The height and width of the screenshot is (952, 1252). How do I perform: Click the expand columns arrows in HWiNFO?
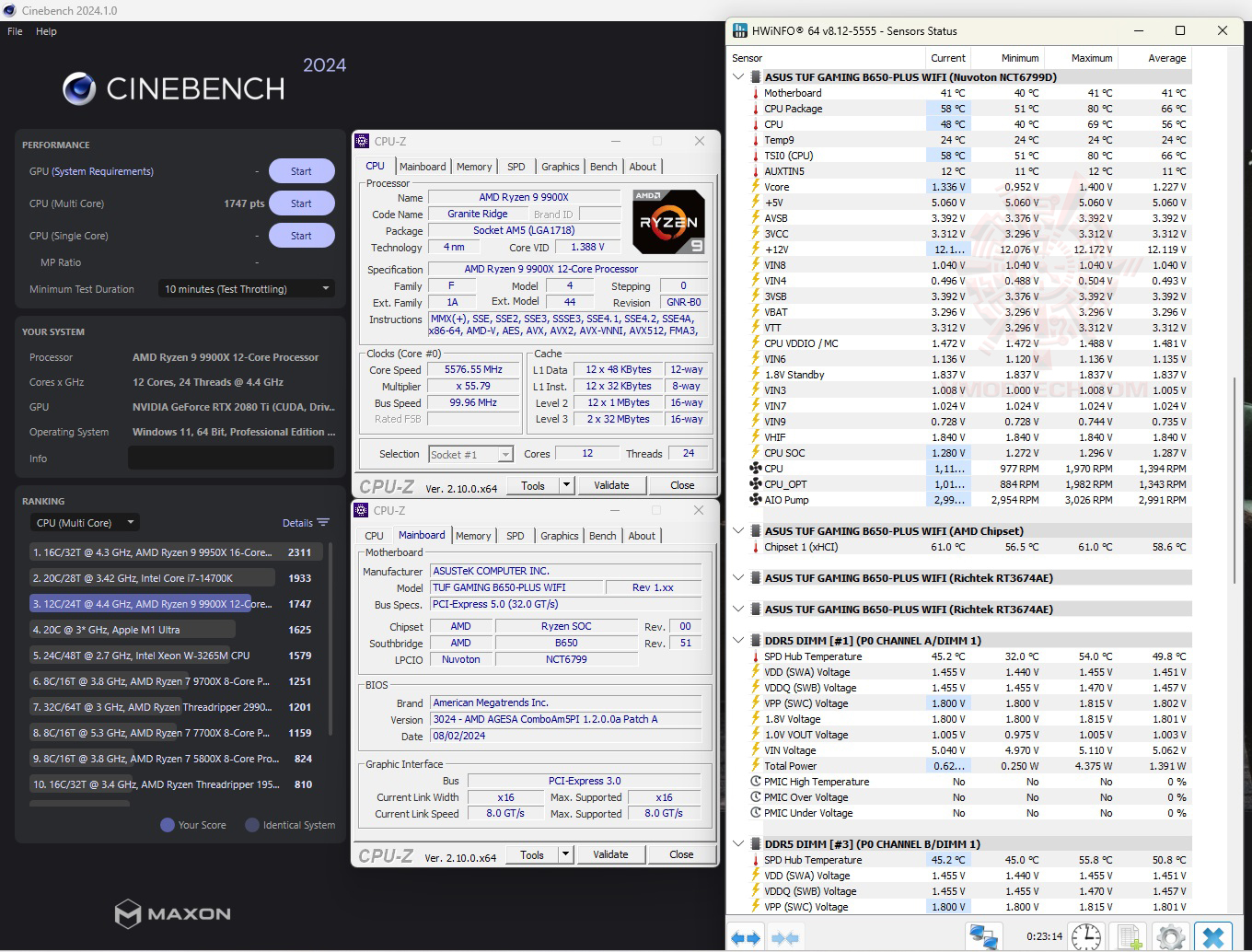coord(746,937)
